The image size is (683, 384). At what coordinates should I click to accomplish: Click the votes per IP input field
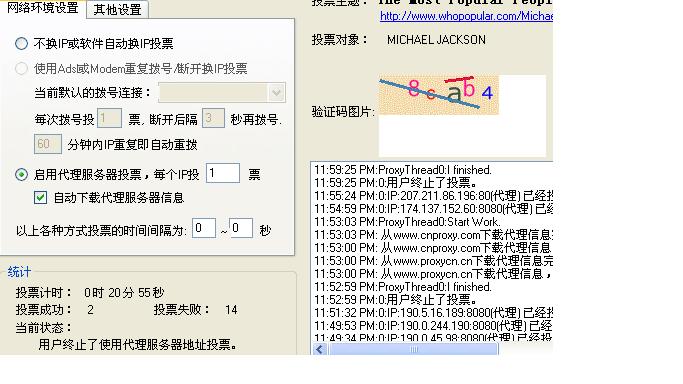[223, 173]
